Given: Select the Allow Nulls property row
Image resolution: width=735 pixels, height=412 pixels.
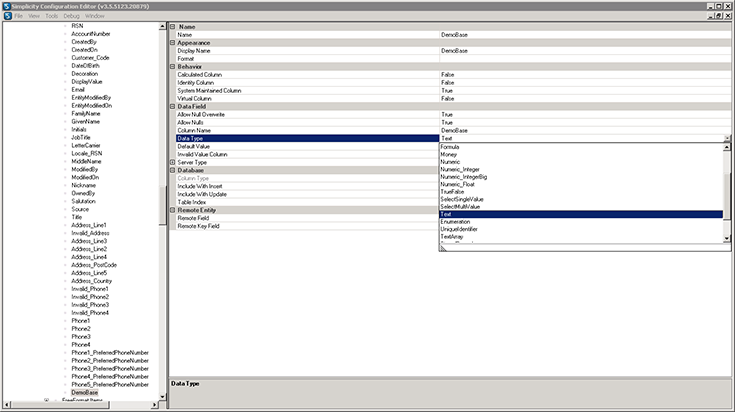Looking at the screenshot, I should (x=308, y=122).
